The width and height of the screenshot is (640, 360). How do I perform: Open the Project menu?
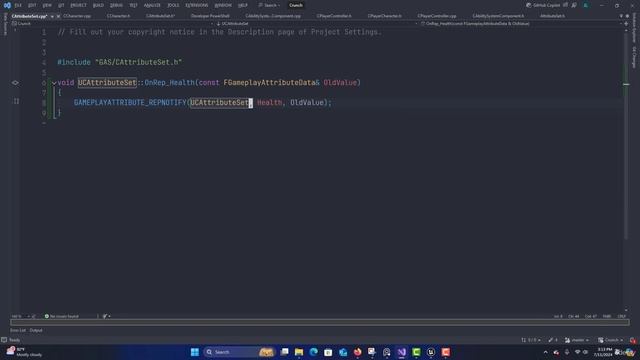(78, 5)
